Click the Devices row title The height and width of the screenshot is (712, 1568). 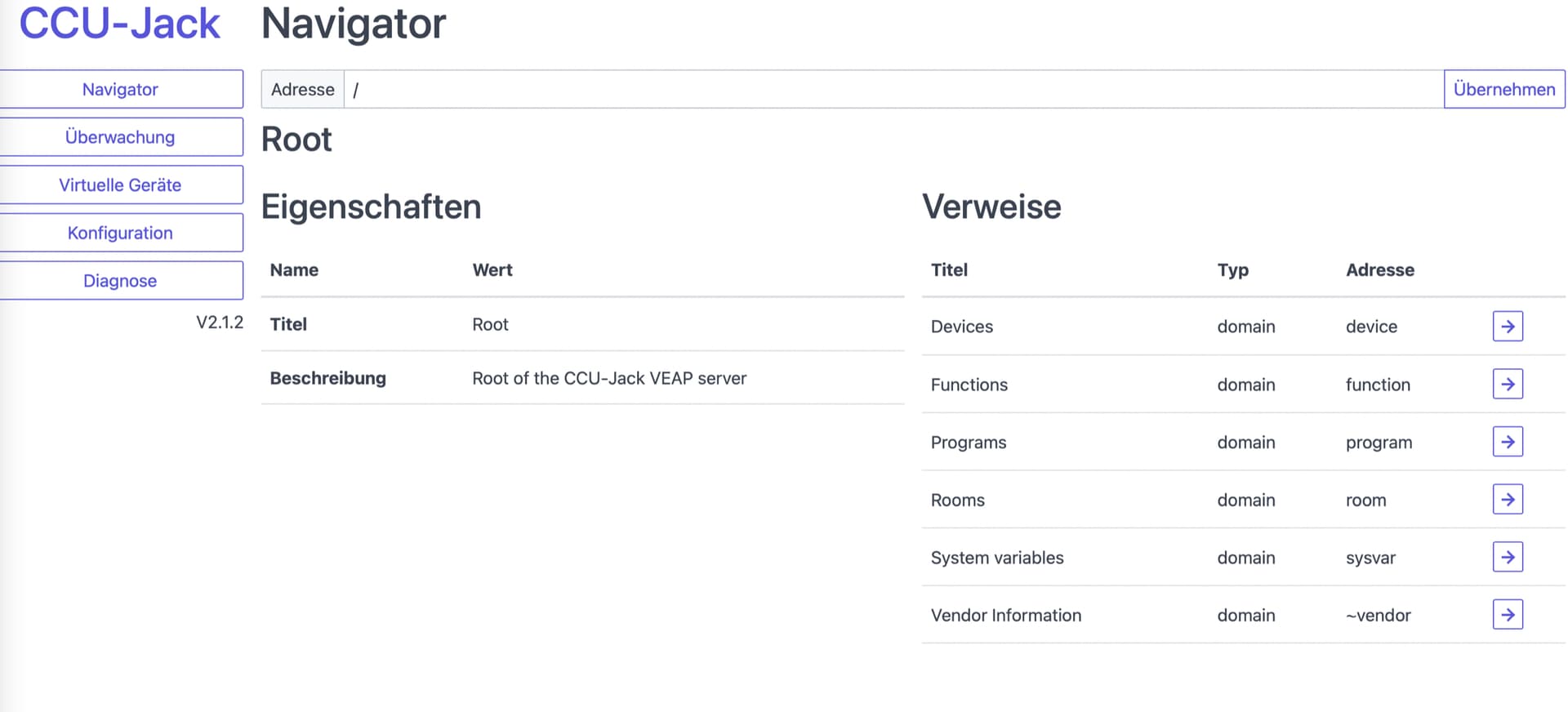point(962,327)
